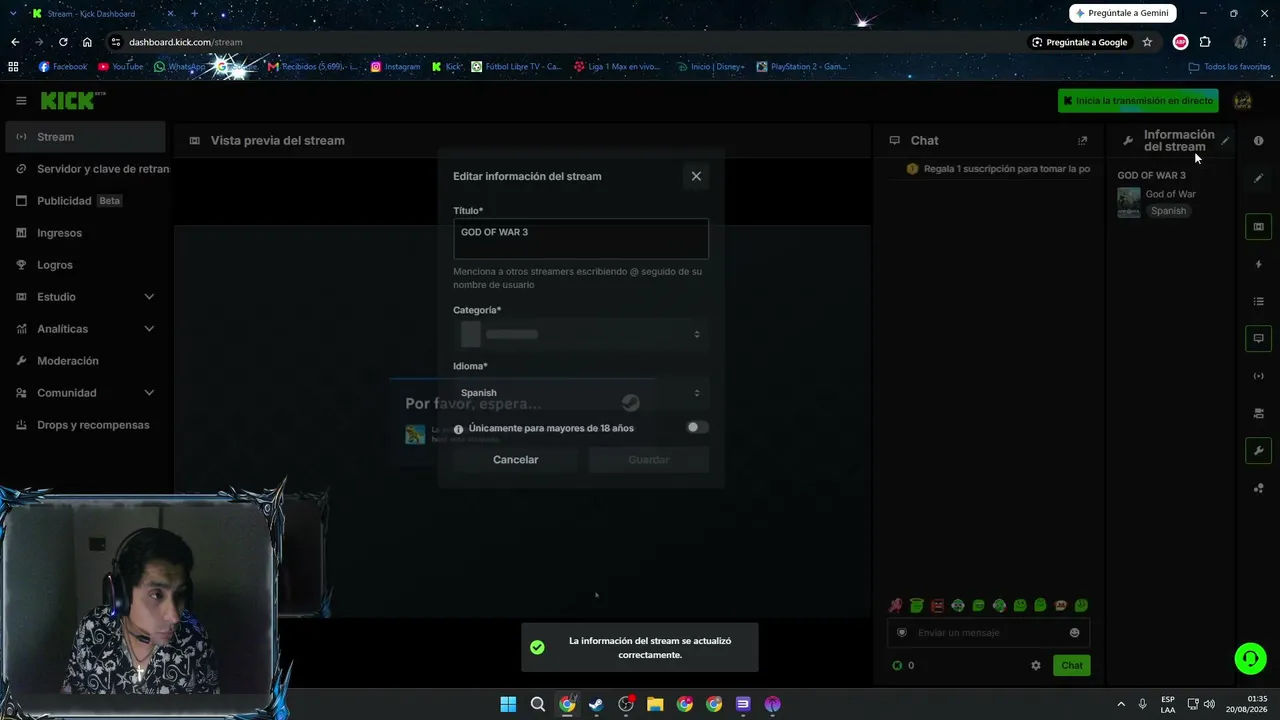Open the Categoría dropdown
The height and width of the screenshot is (720, 1280).
pyautogui.click(x=581, y=334)
